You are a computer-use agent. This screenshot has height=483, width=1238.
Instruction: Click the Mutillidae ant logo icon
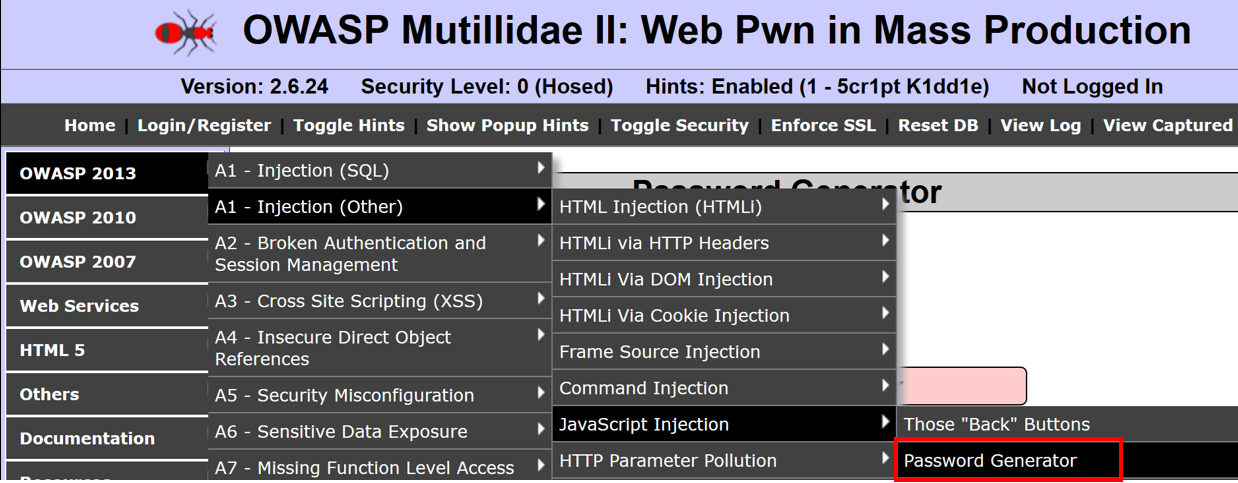coord(187,33)
